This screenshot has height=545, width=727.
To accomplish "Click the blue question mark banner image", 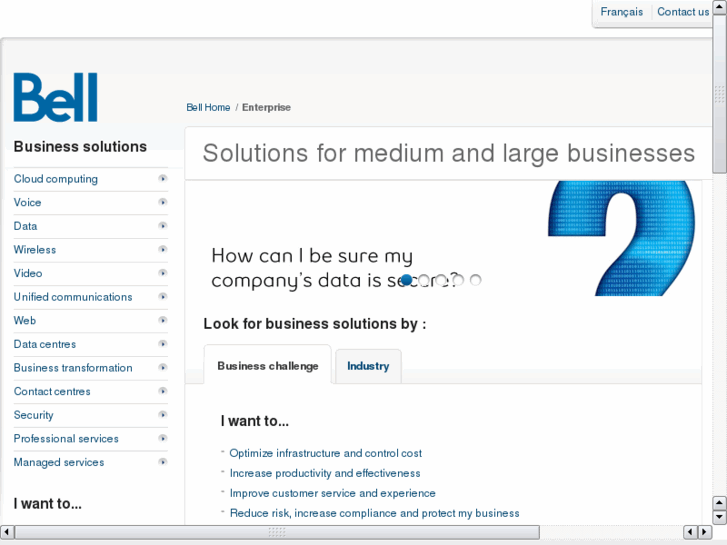I will [621, 238].
